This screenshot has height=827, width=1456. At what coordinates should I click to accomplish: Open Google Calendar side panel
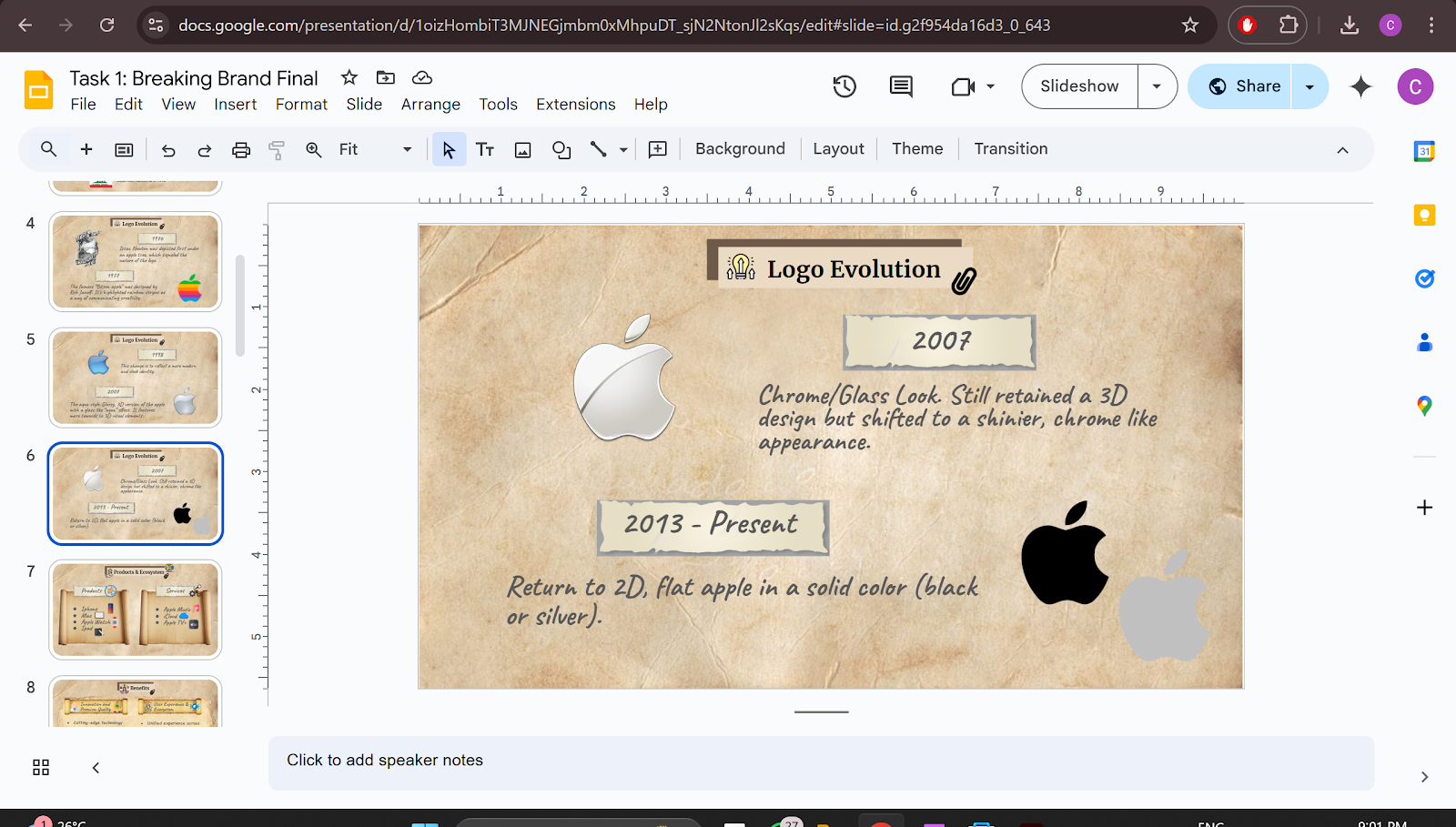[x=1424, y=151]
